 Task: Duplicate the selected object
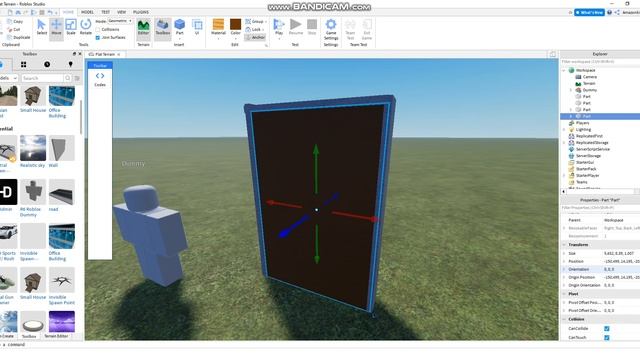click(x=19, y=37)
